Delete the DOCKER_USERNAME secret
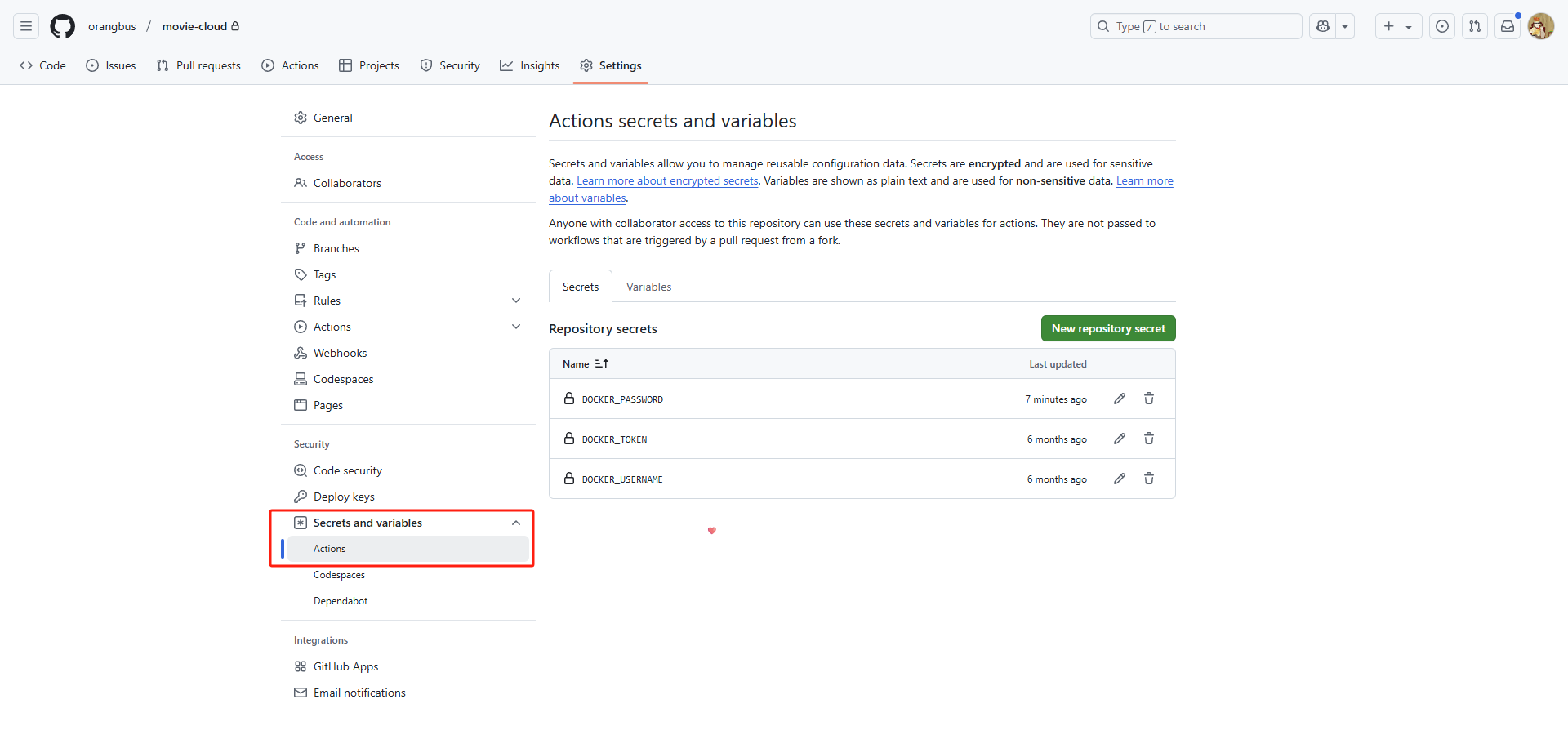The width and height of the screenshot is (1568, 744). pyautogui.click(x=1148, y=479)
